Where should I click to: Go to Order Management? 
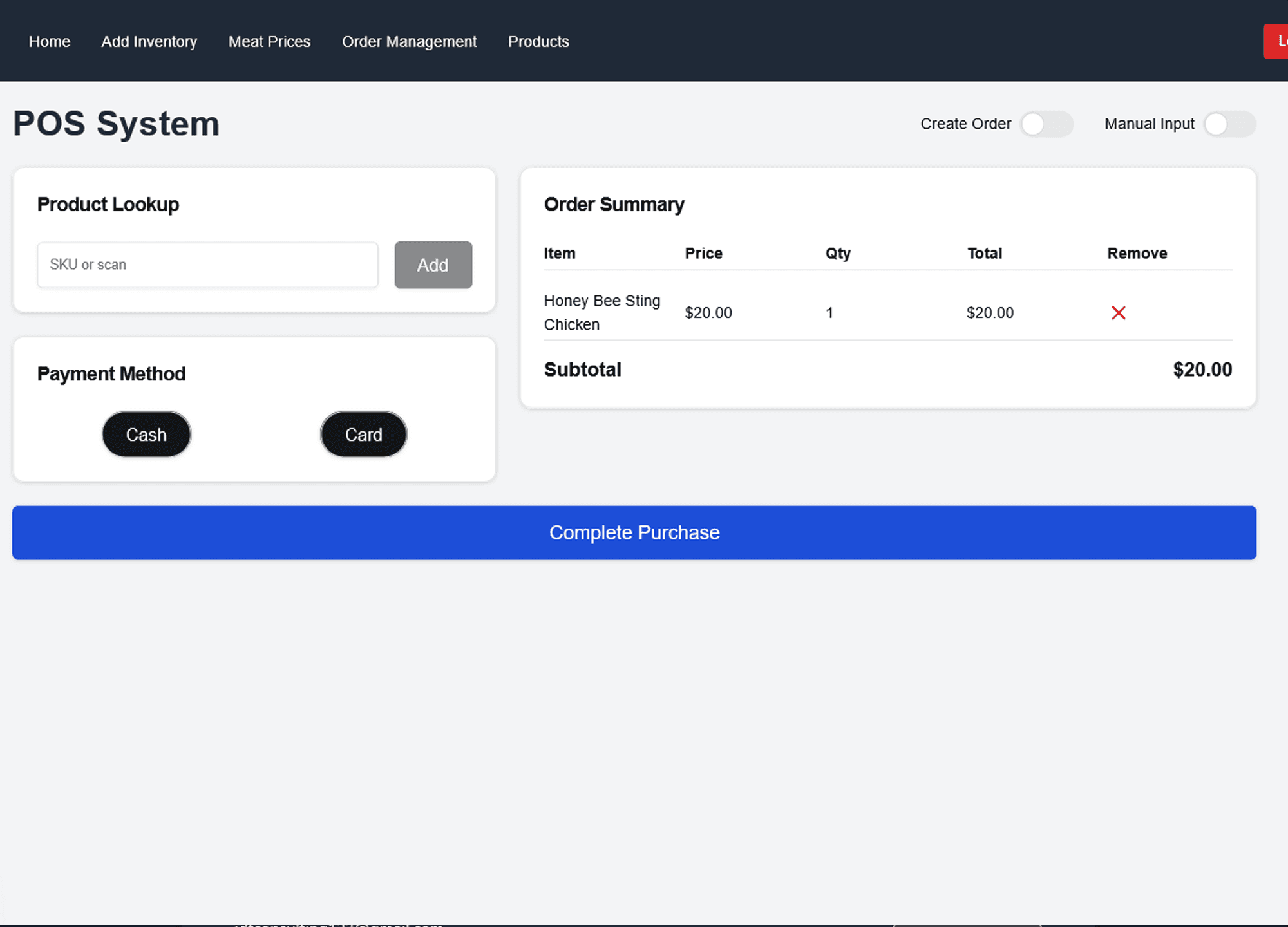coord(410,41)
